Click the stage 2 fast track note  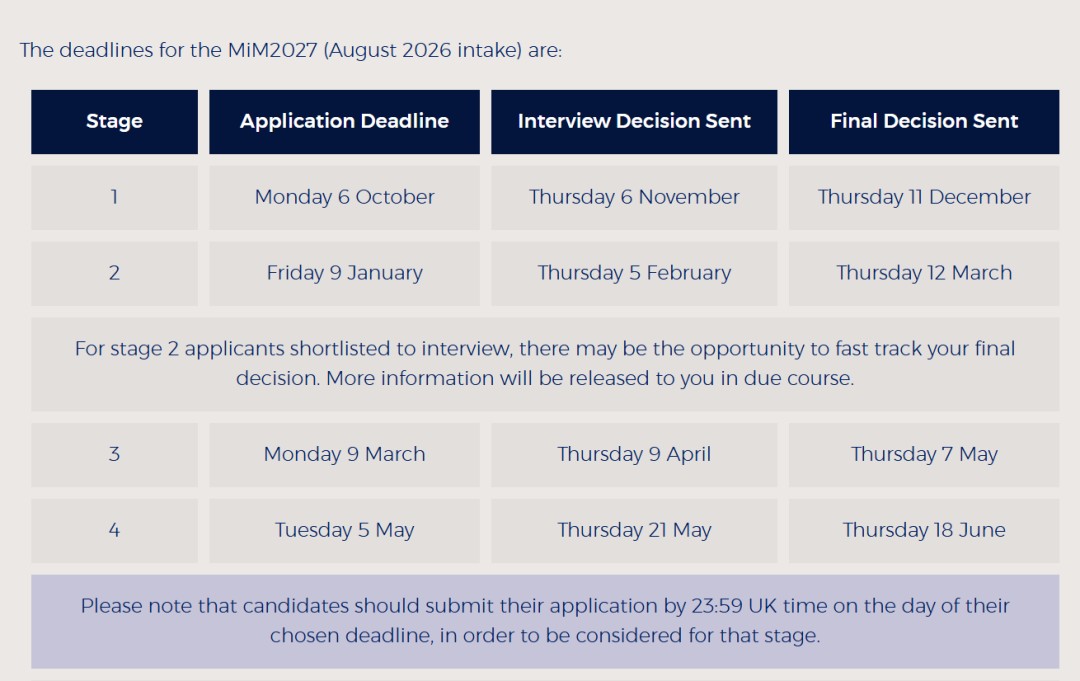(x=545, y=364)
